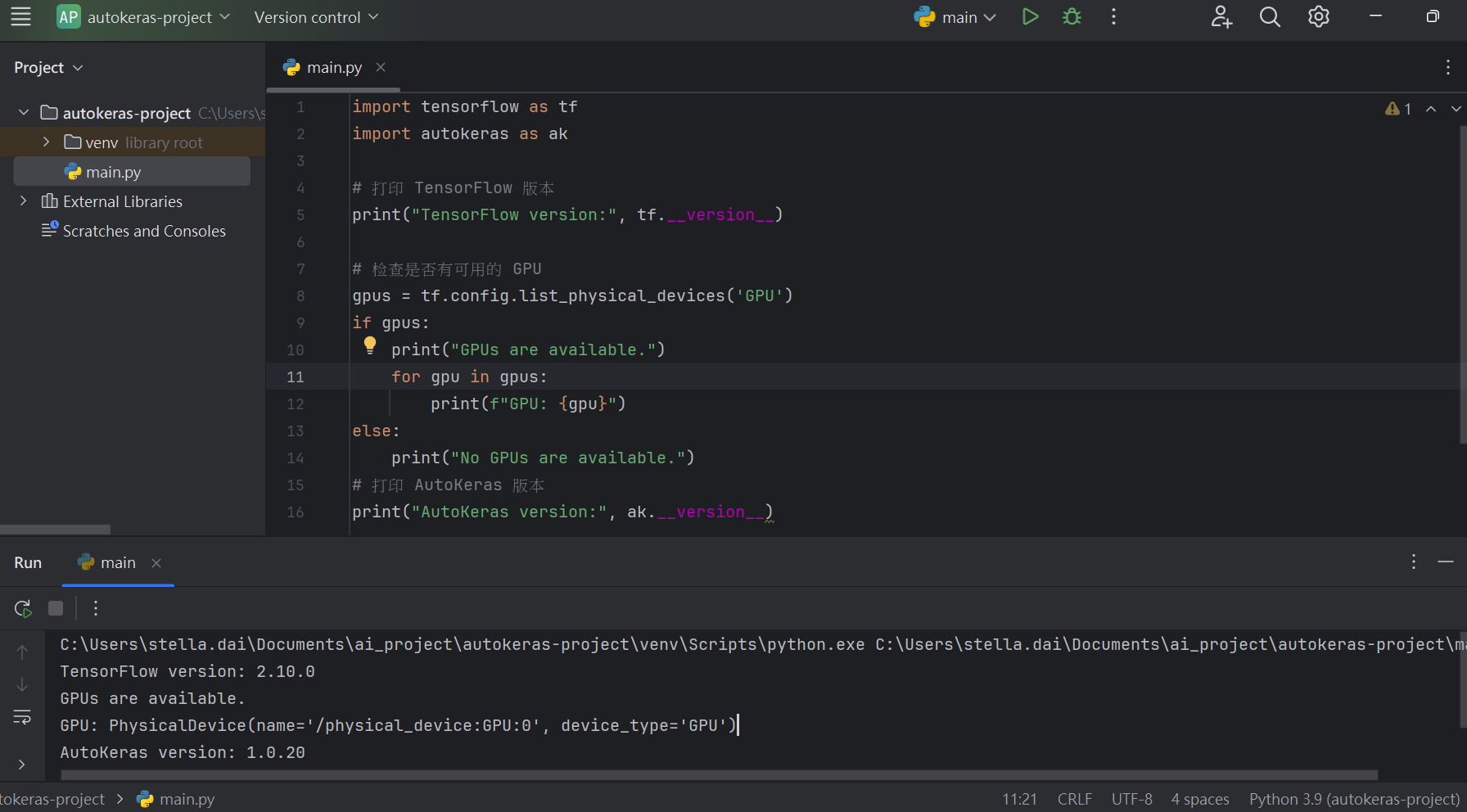This screenshot has width=1467, height=812.
Task: Open line:column 11:21 indicator
Action: (x=1019, y=799)
